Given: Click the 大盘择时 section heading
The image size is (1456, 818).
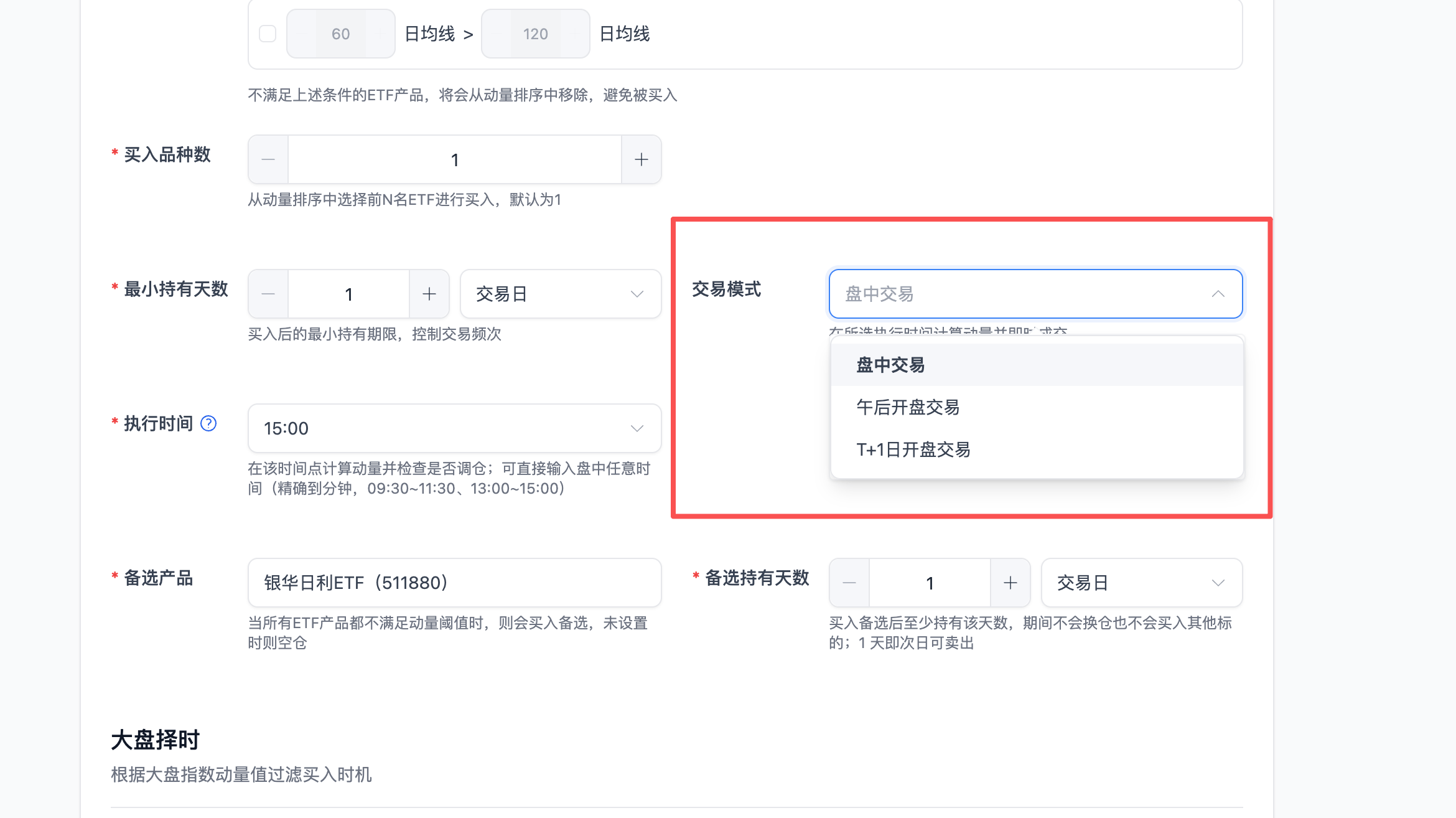Looking at the screenshot, I should coord(156,740).
